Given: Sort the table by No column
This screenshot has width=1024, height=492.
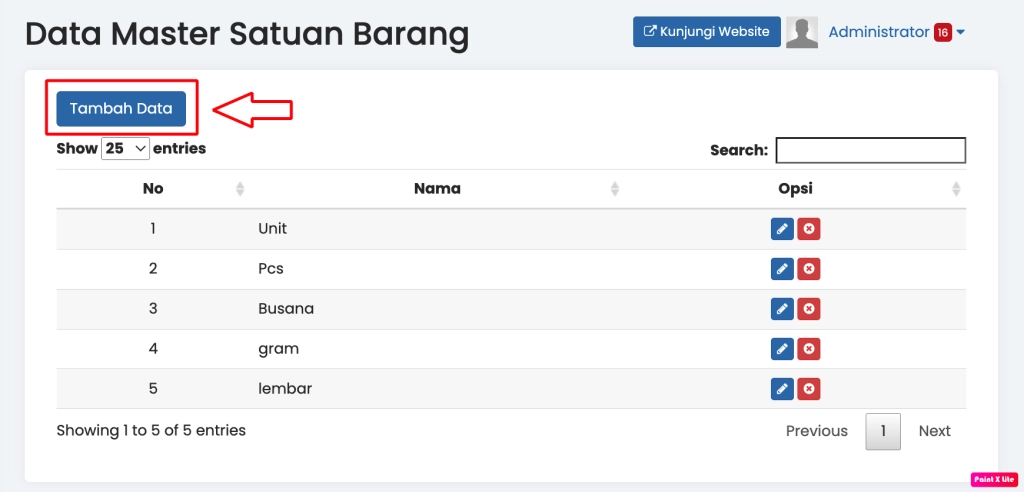Looking at the screenshot, I should 153,189.
